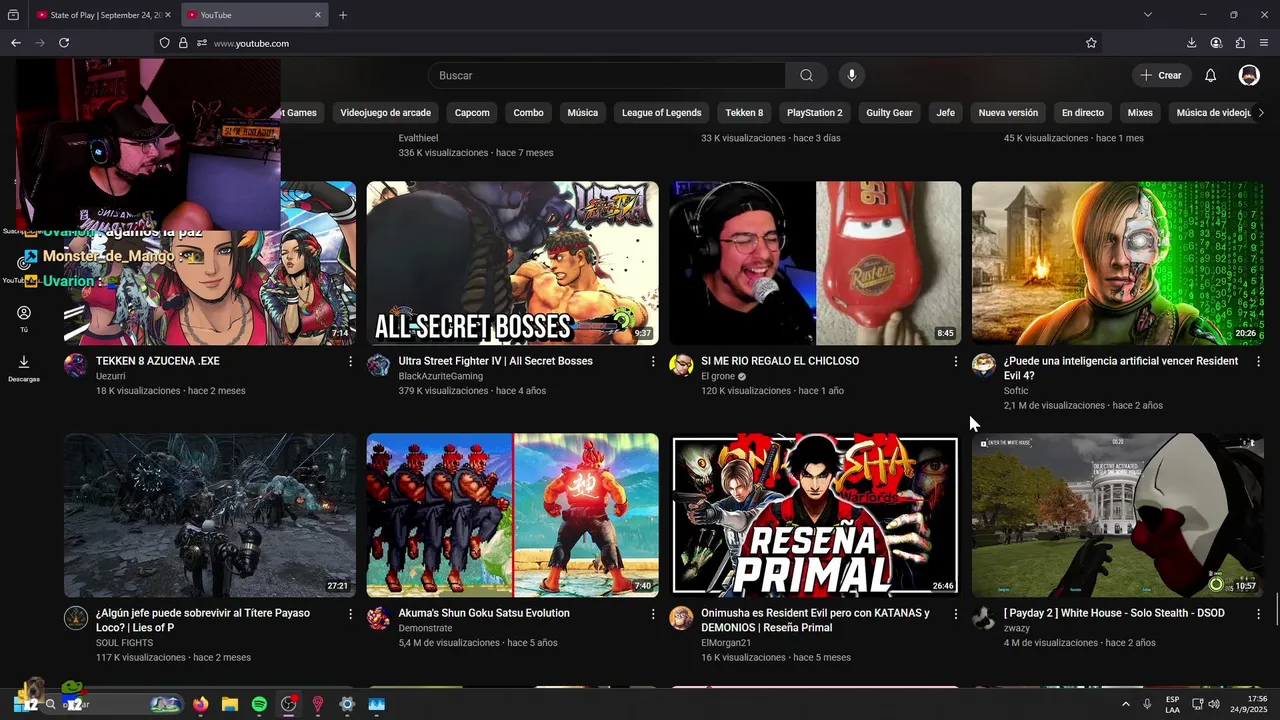Open options for SI ME RIO REGALO video

955,361
